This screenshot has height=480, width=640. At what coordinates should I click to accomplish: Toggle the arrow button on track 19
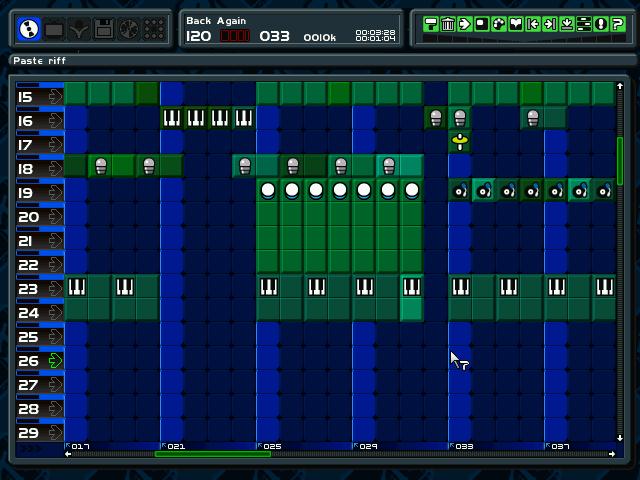54,193
